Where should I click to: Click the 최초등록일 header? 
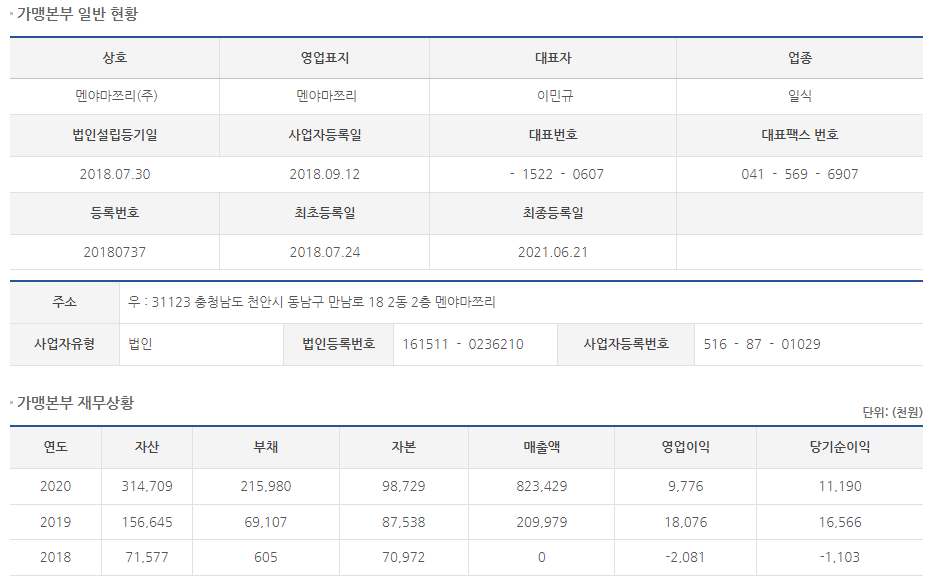pos(324,213)
